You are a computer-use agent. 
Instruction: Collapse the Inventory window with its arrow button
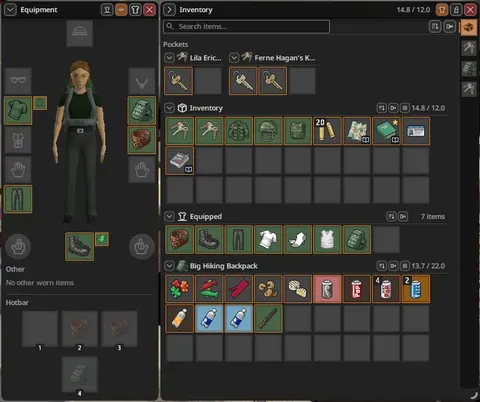169,10
